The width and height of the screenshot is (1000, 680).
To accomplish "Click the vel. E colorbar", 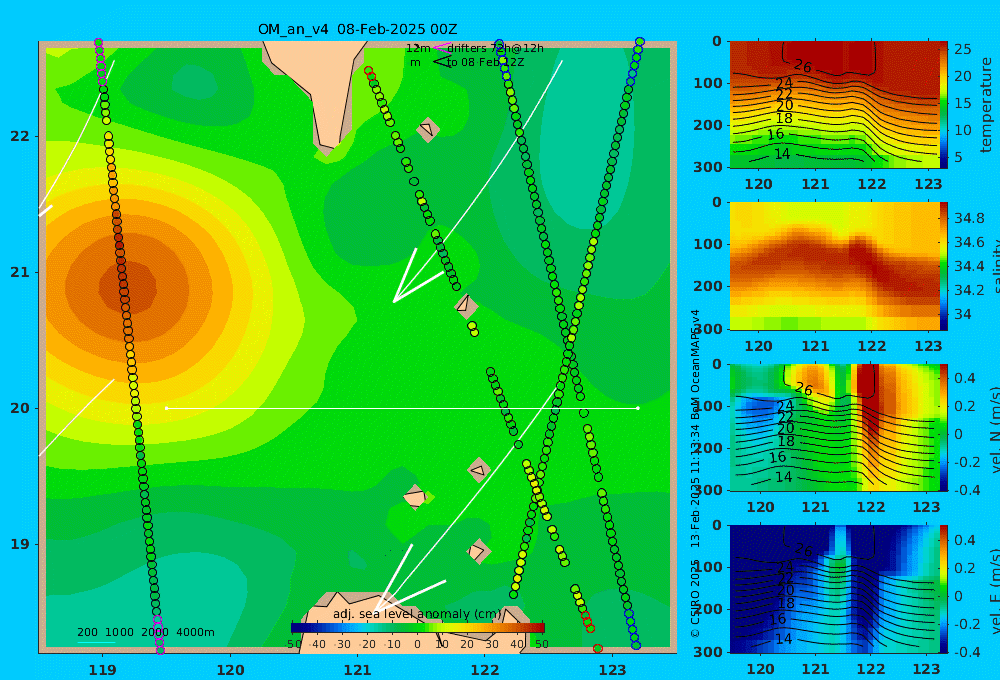I will [x=944, y=589].
